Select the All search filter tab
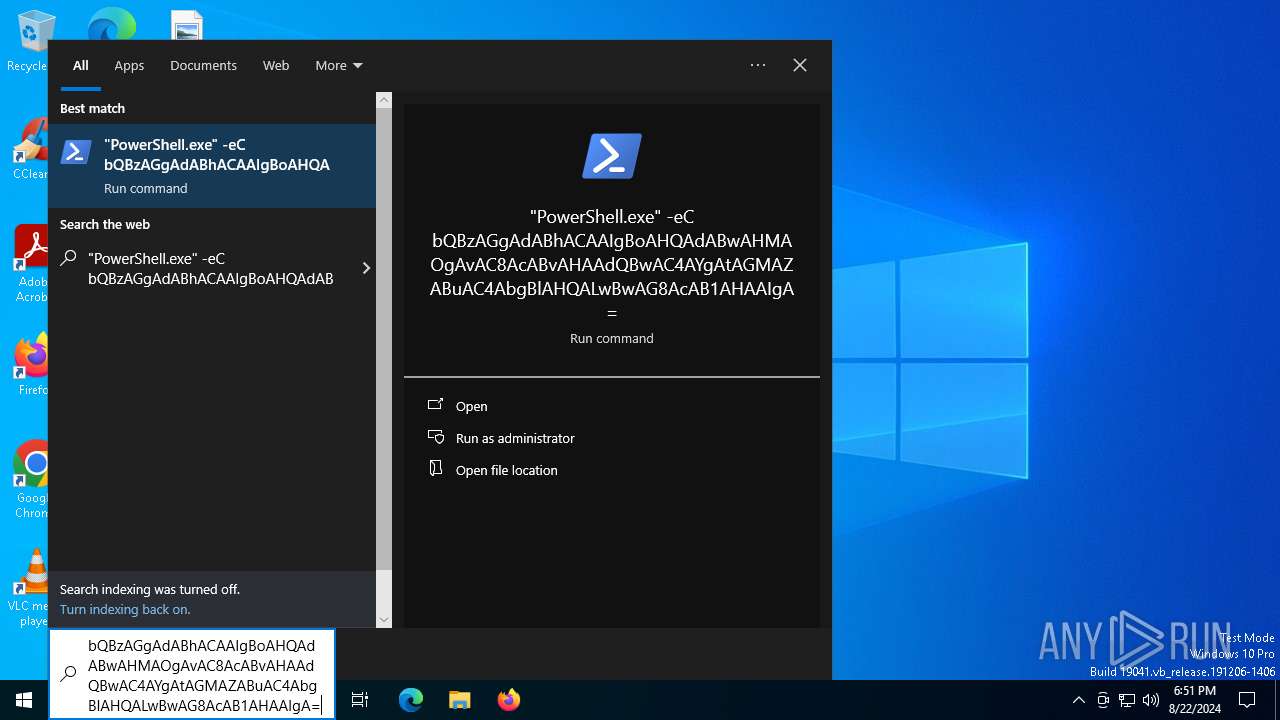Image resolution: width=1280 pixels, height=720 pixels. [x=81, y=65]
